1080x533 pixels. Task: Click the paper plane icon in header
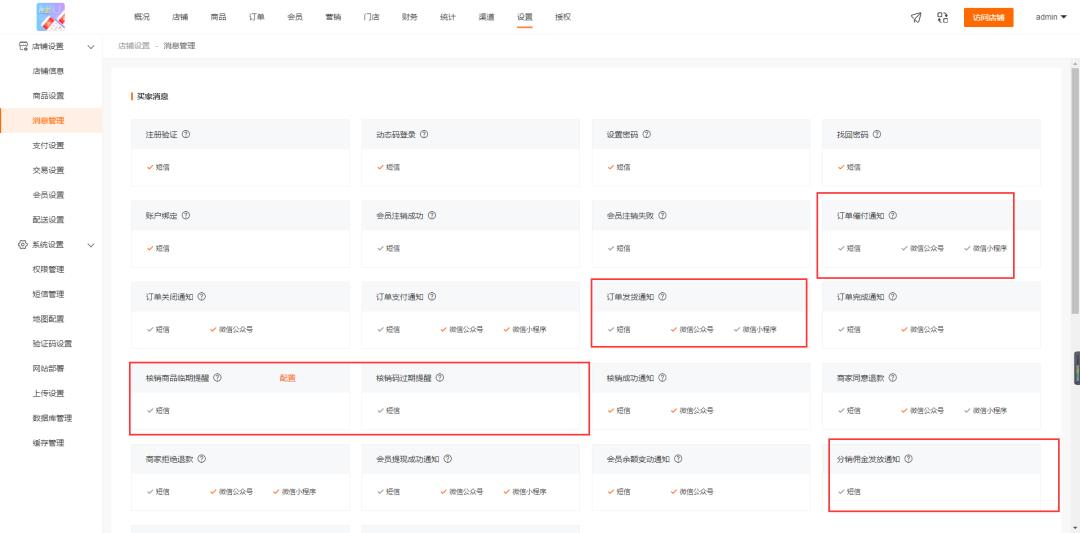[916, 18]
